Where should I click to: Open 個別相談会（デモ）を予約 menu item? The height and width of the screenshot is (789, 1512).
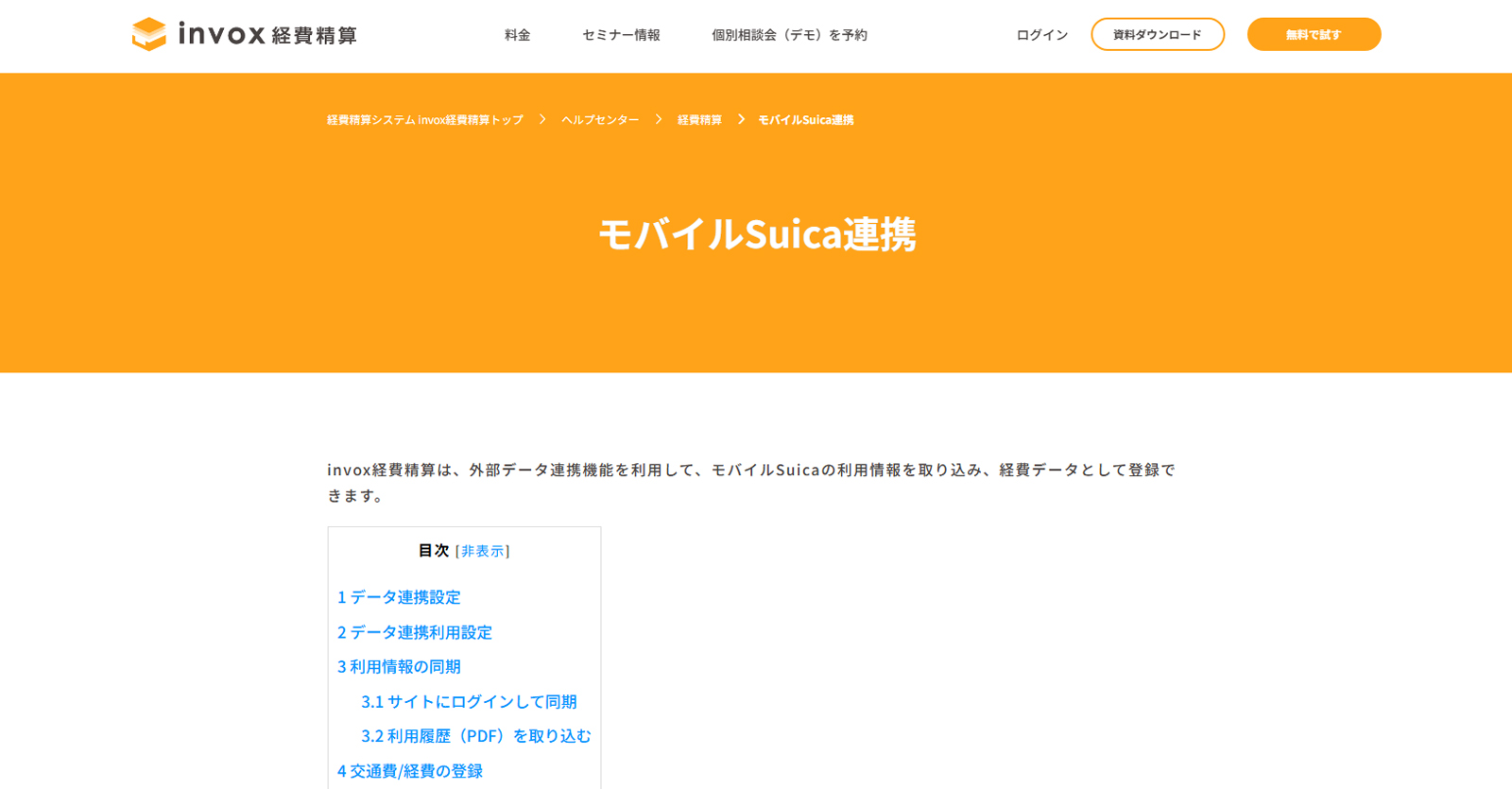point(789,35)
